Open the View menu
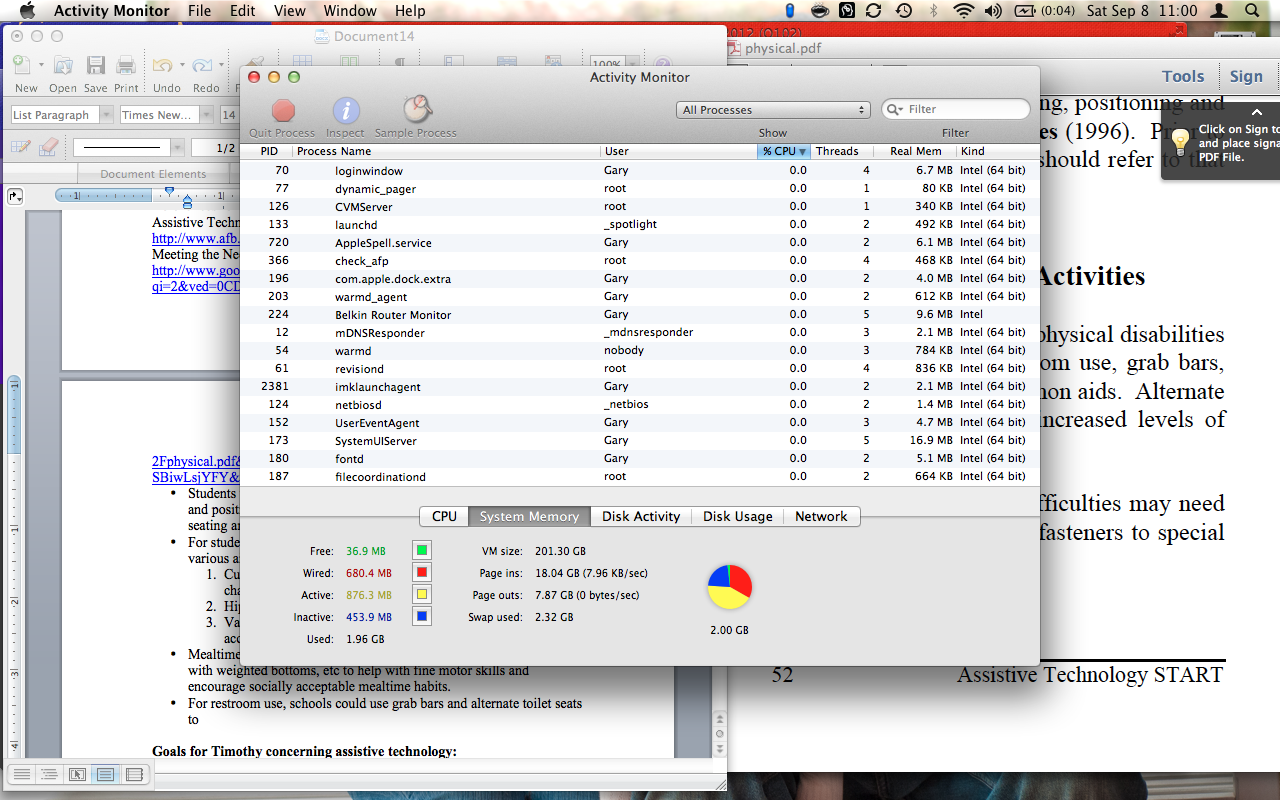The image size is (1280, 800). [x=289, y=11]
